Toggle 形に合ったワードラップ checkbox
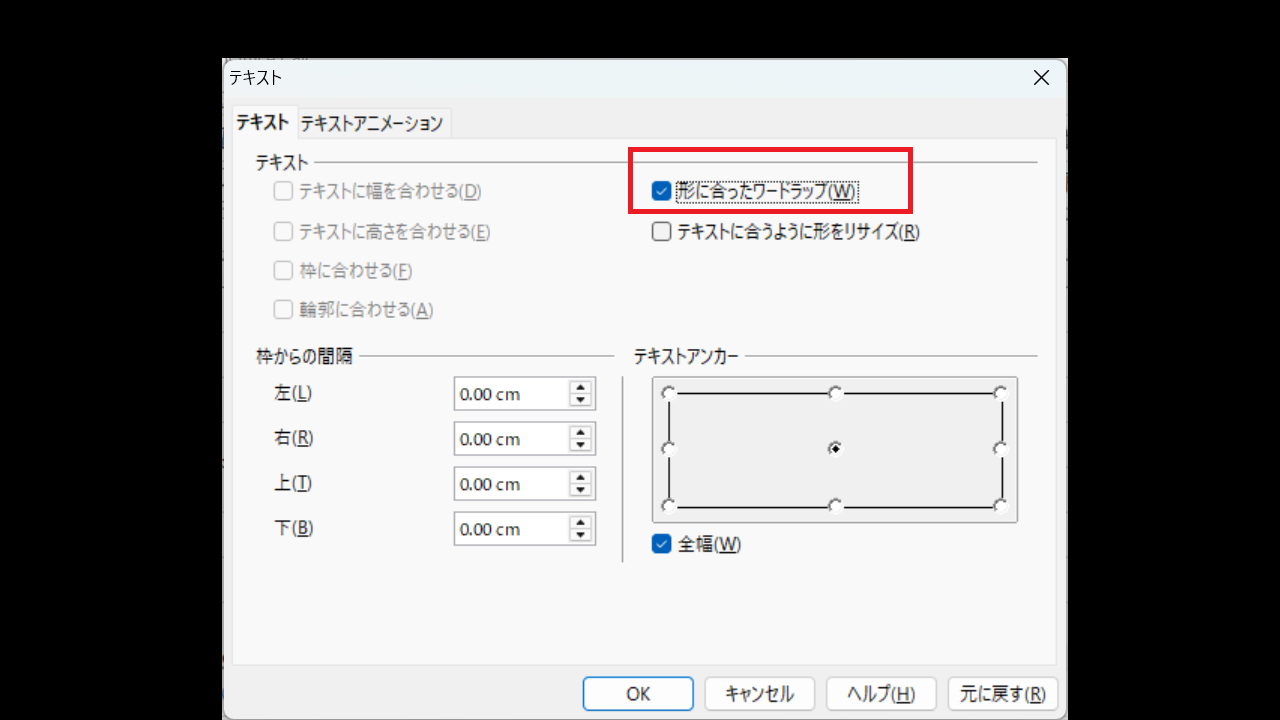Screen dimensions: 1280x720 (661, 191)
